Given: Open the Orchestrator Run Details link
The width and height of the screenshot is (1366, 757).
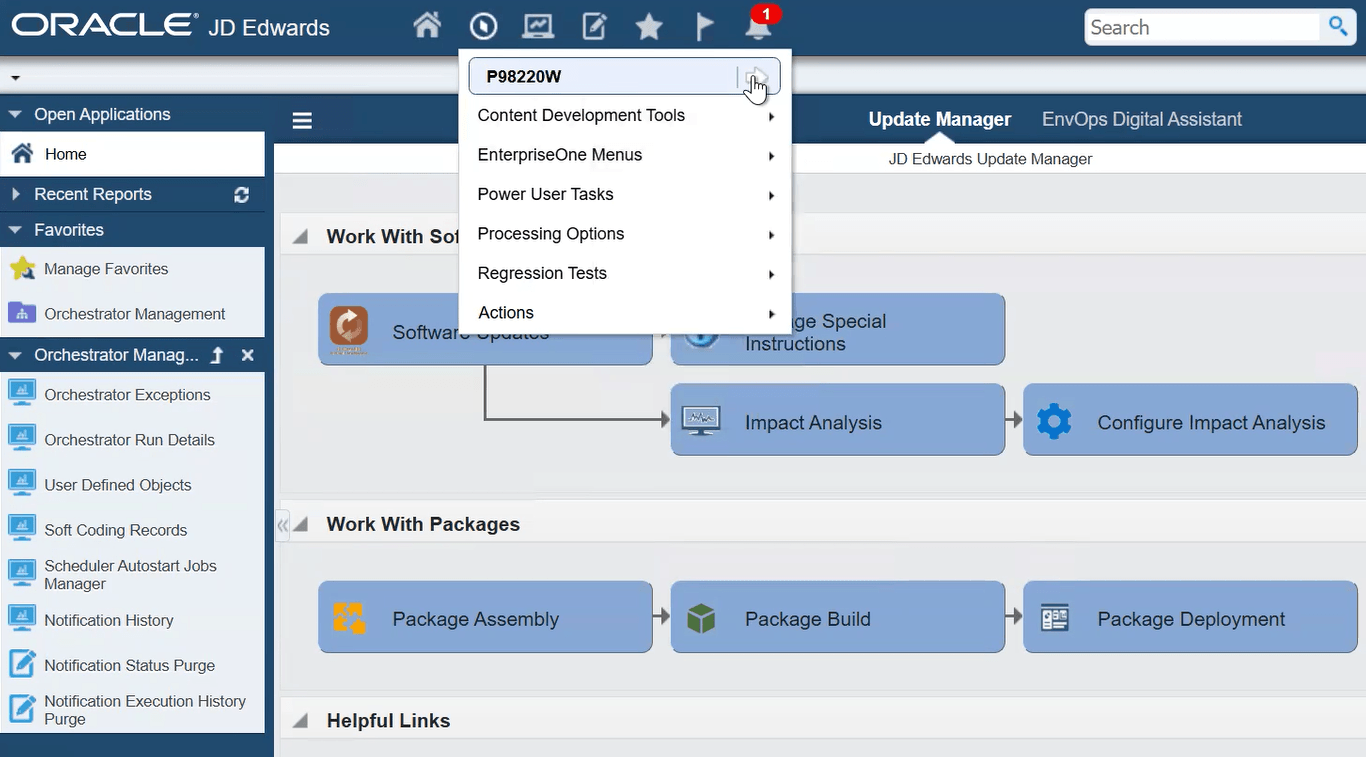Looking at the screenshot, I should point(130,440).
